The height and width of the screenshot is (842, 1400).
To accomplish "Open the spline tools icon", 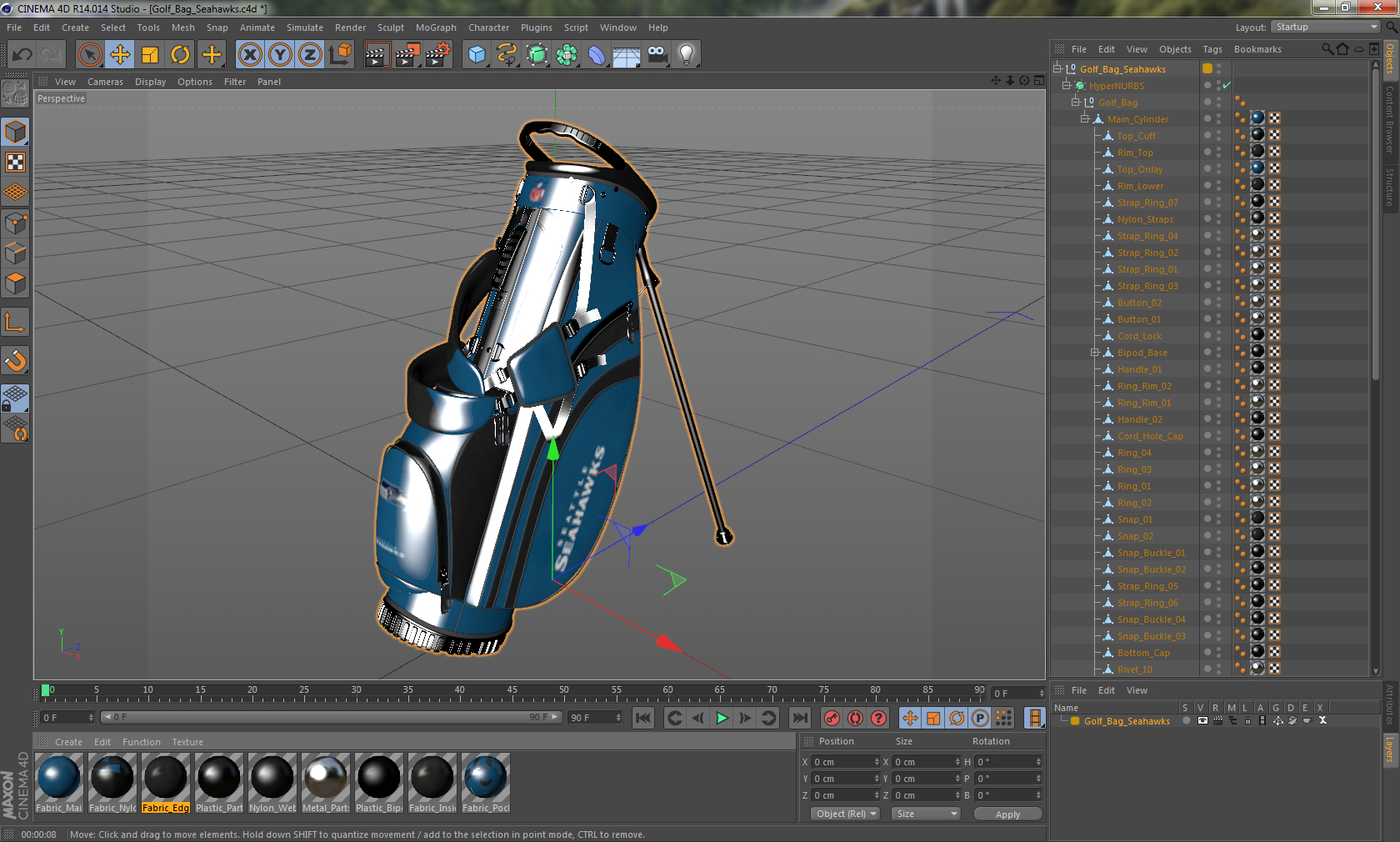I will [507, 55].
